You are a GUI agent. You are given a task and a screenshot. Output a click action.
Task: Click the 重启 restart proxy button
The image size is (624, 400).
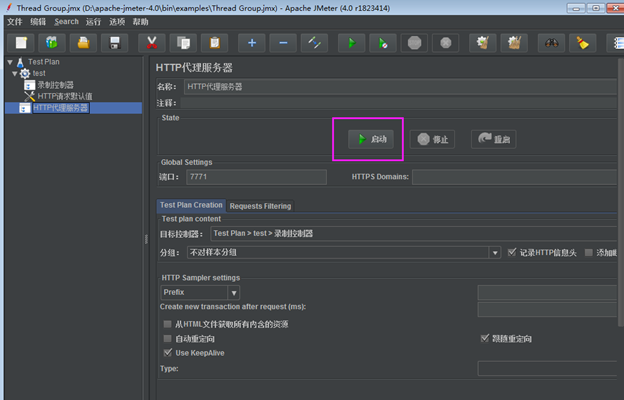(x=493, y=139)
